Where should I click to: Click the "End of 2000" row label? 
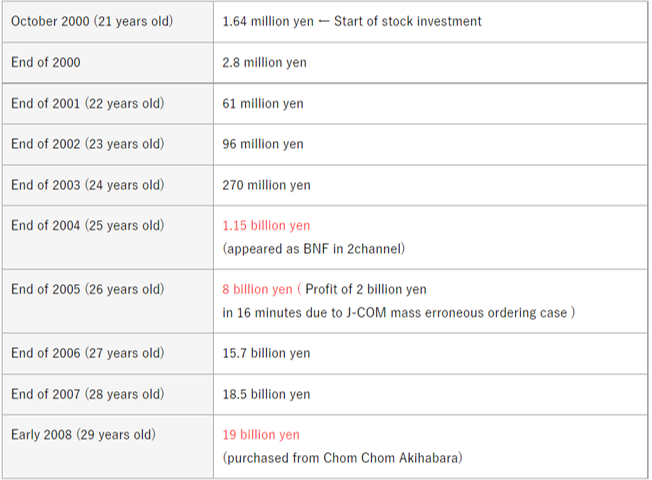(46, 62)
